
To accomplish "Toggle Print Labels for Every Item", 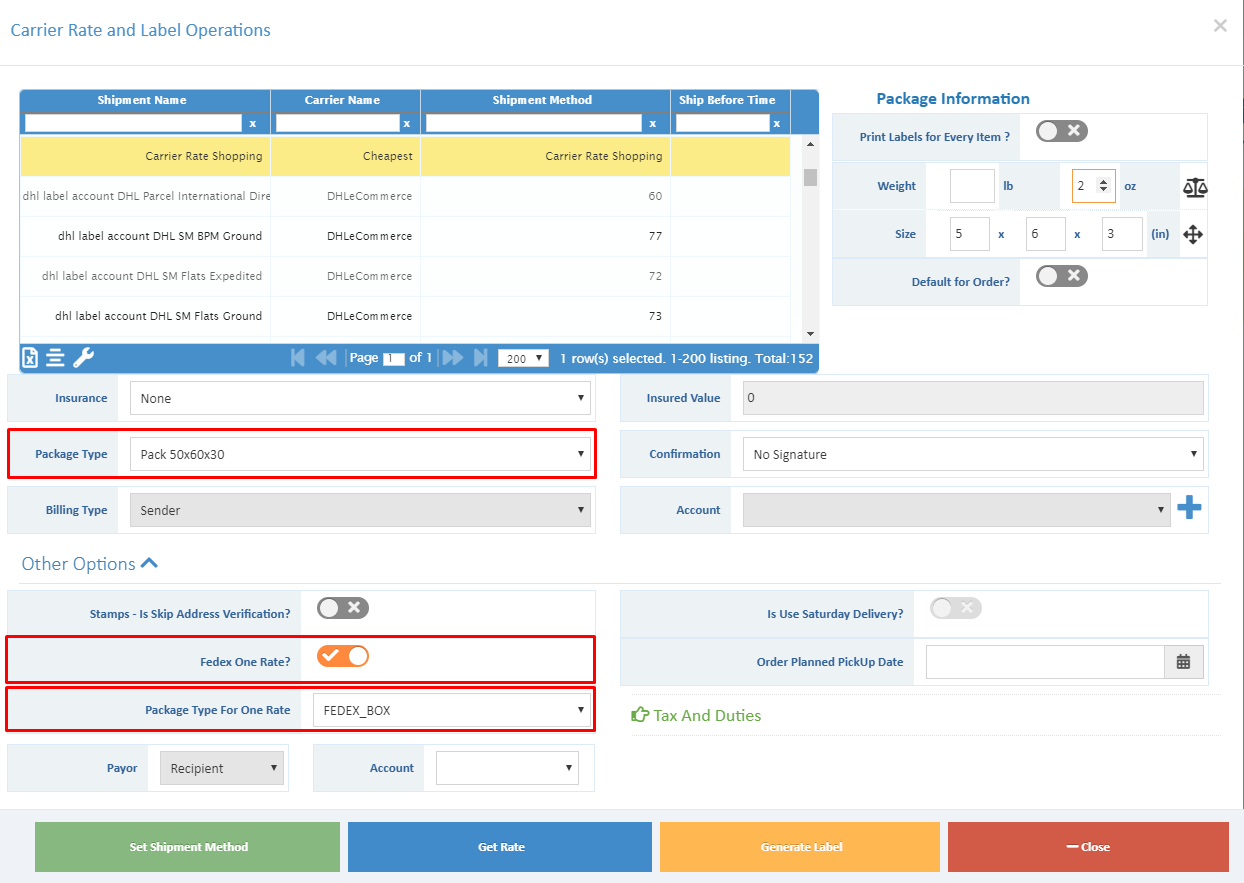I will coord(1059,130).
